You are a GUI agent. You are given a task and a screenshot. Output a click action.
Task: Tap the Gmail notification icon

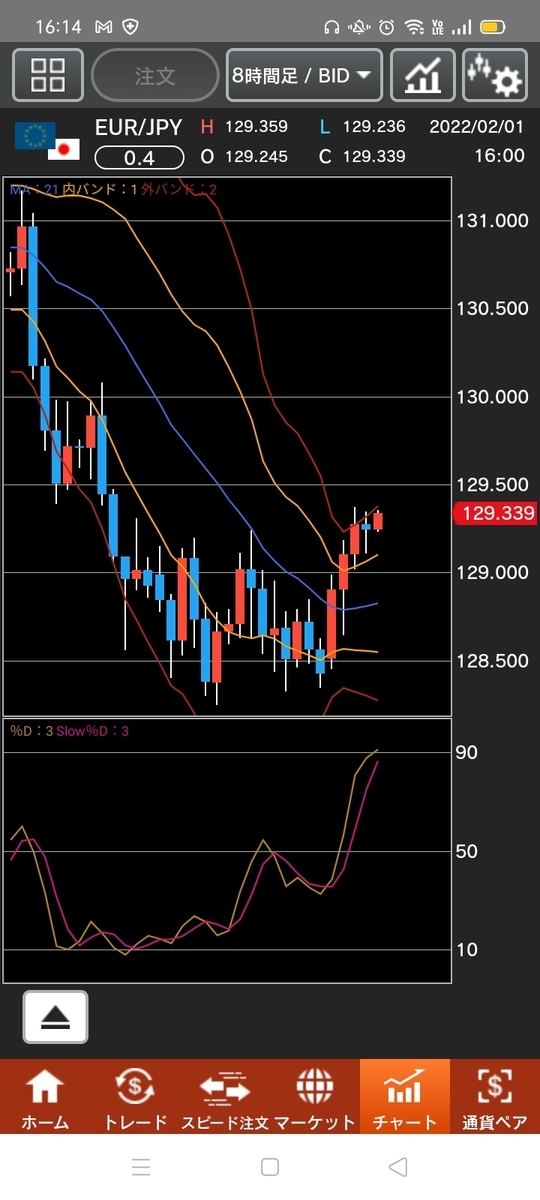click(104, 27)
